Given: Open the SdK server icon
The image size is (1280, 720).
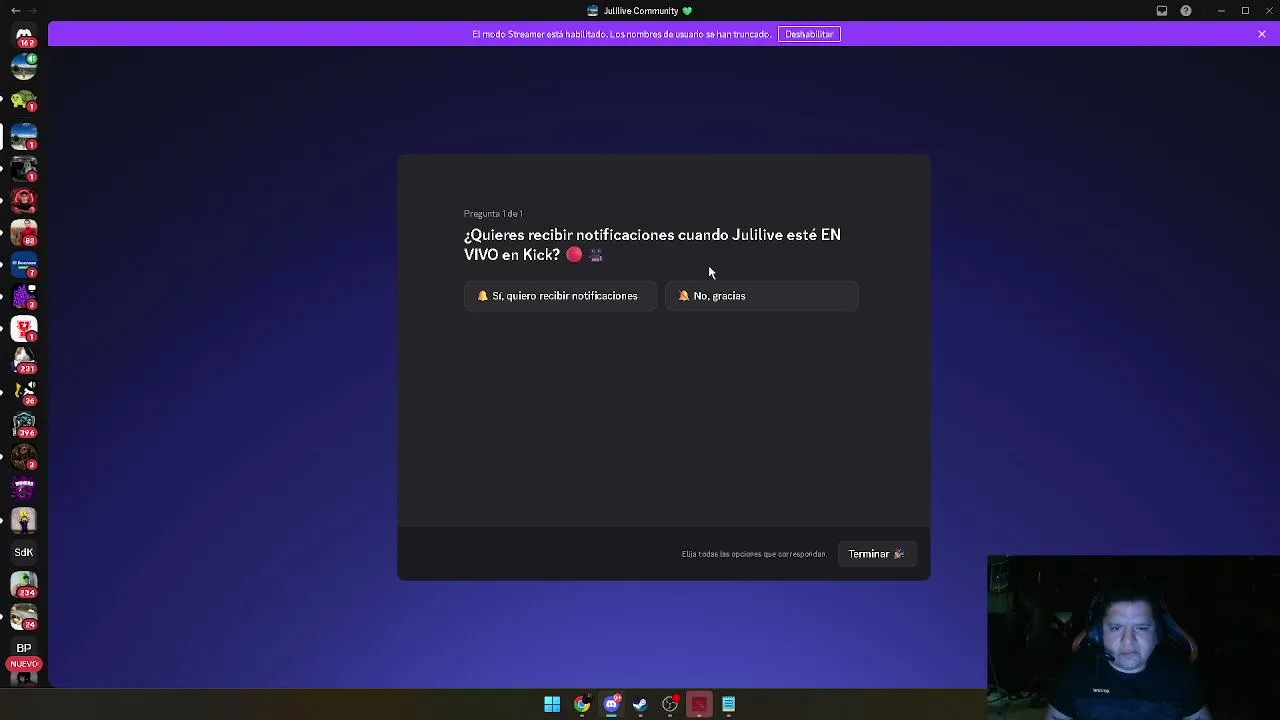Looking at the screenshot, I should [24, 552].
